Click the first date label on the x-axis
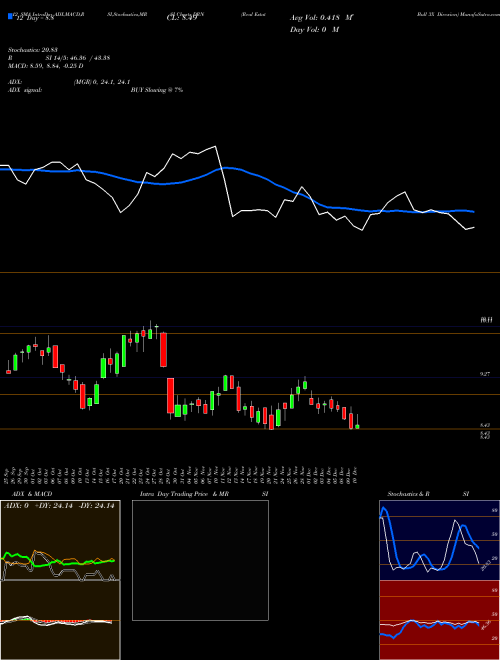Viewport: 500px width, 660px height. coord(8,474)
